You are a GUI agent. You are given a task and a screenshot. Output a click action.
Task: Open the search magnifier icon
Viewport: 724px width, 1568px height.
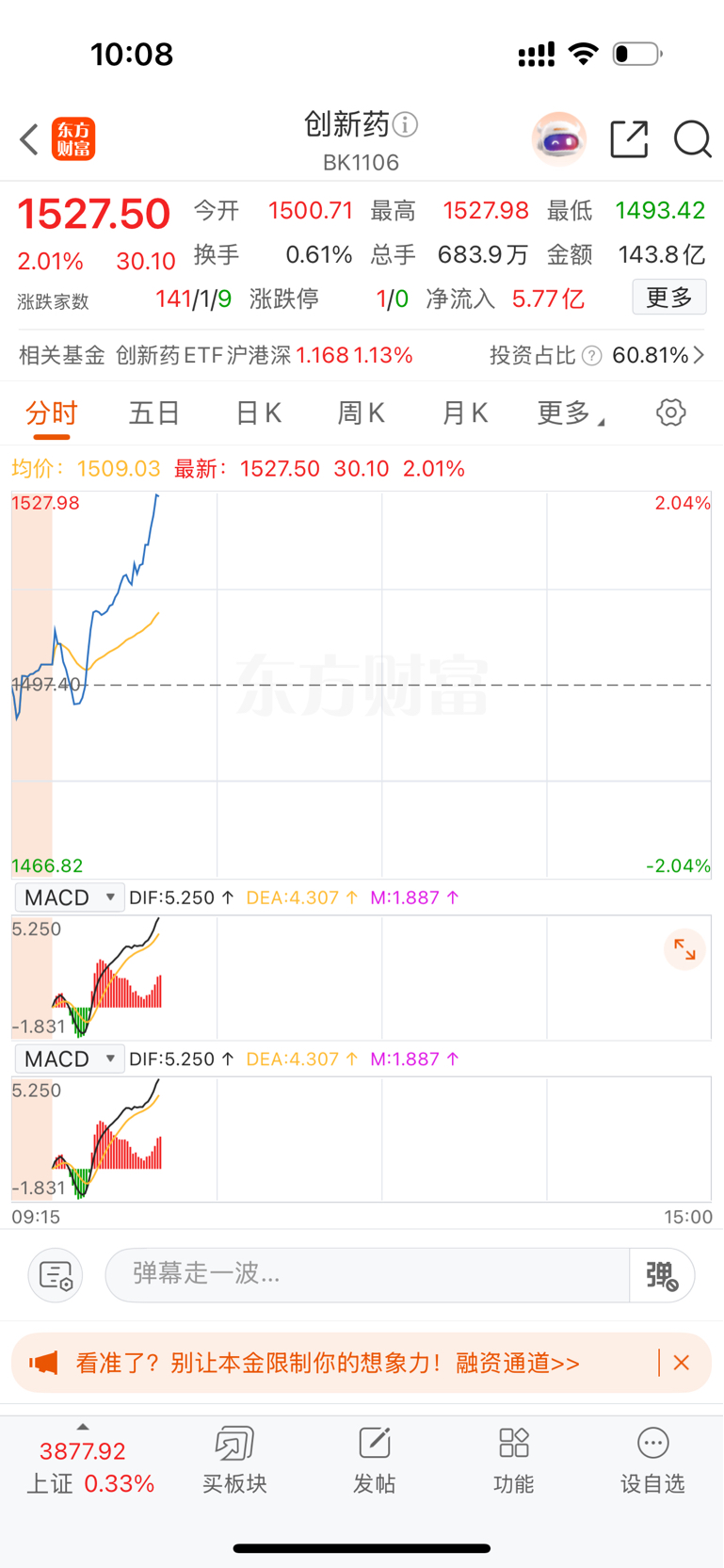[x=693, y=139]
